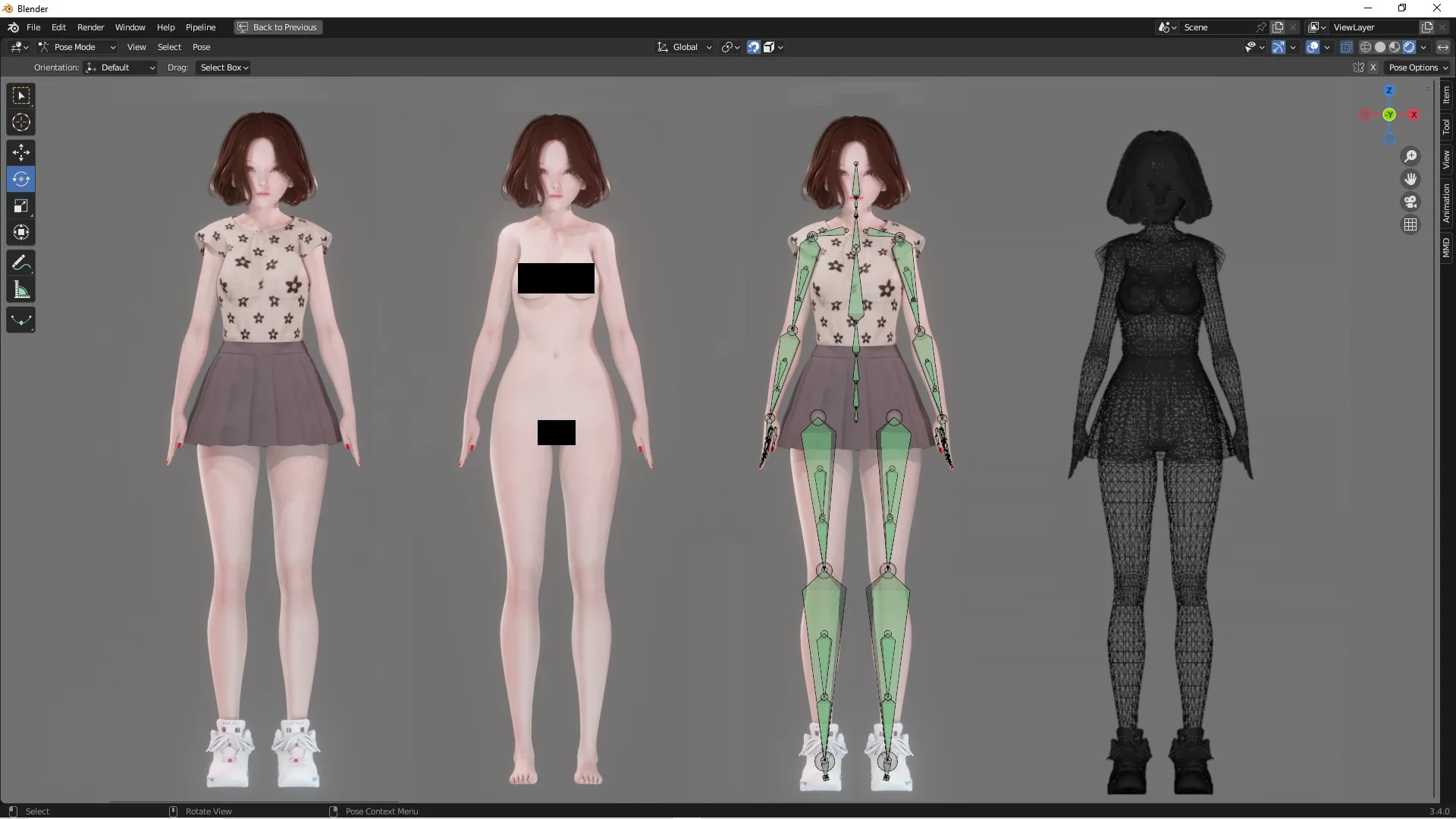Click the Blender logo menu icon
The image size is (1456, 819).
(13, 27)
